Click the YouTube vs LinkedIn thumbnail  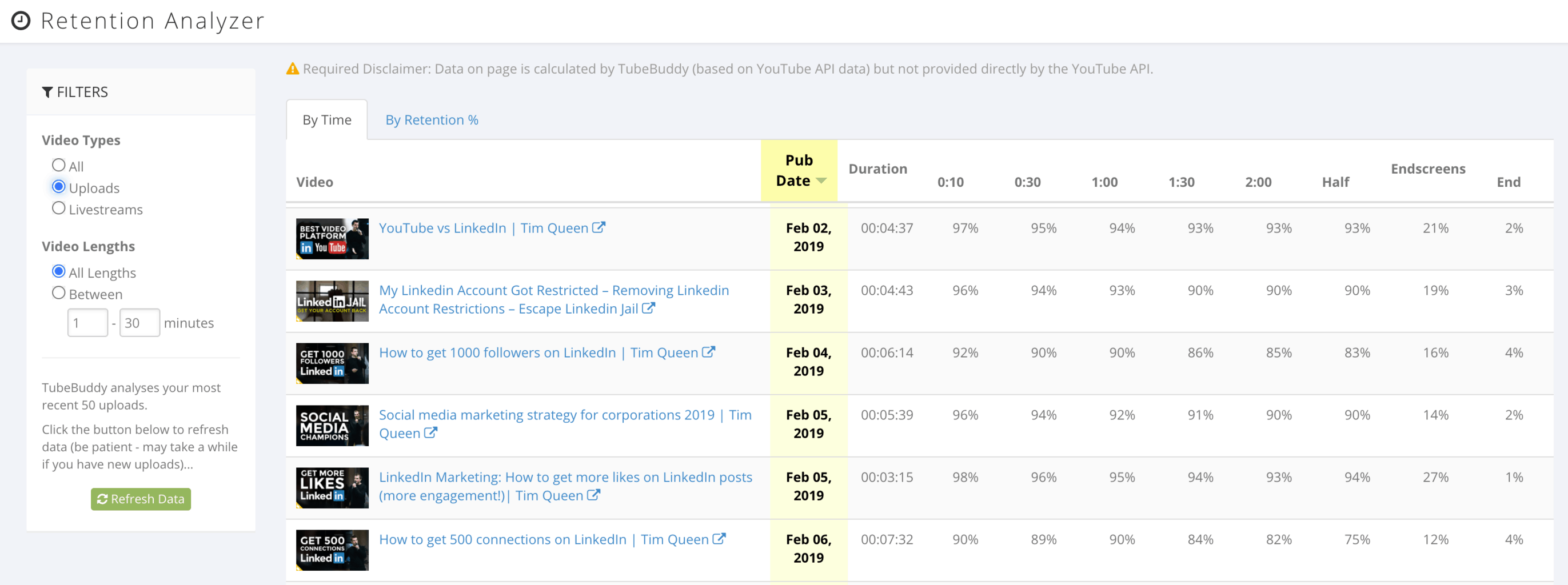(x=332, y=238)
